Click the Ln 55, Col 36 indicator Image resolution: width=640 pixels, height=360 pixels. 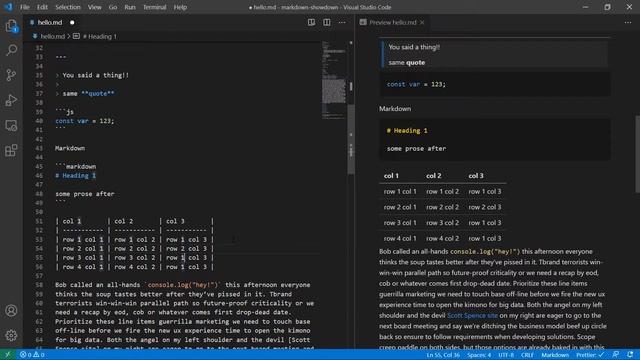pyautogui.click(x=443, y=355)
